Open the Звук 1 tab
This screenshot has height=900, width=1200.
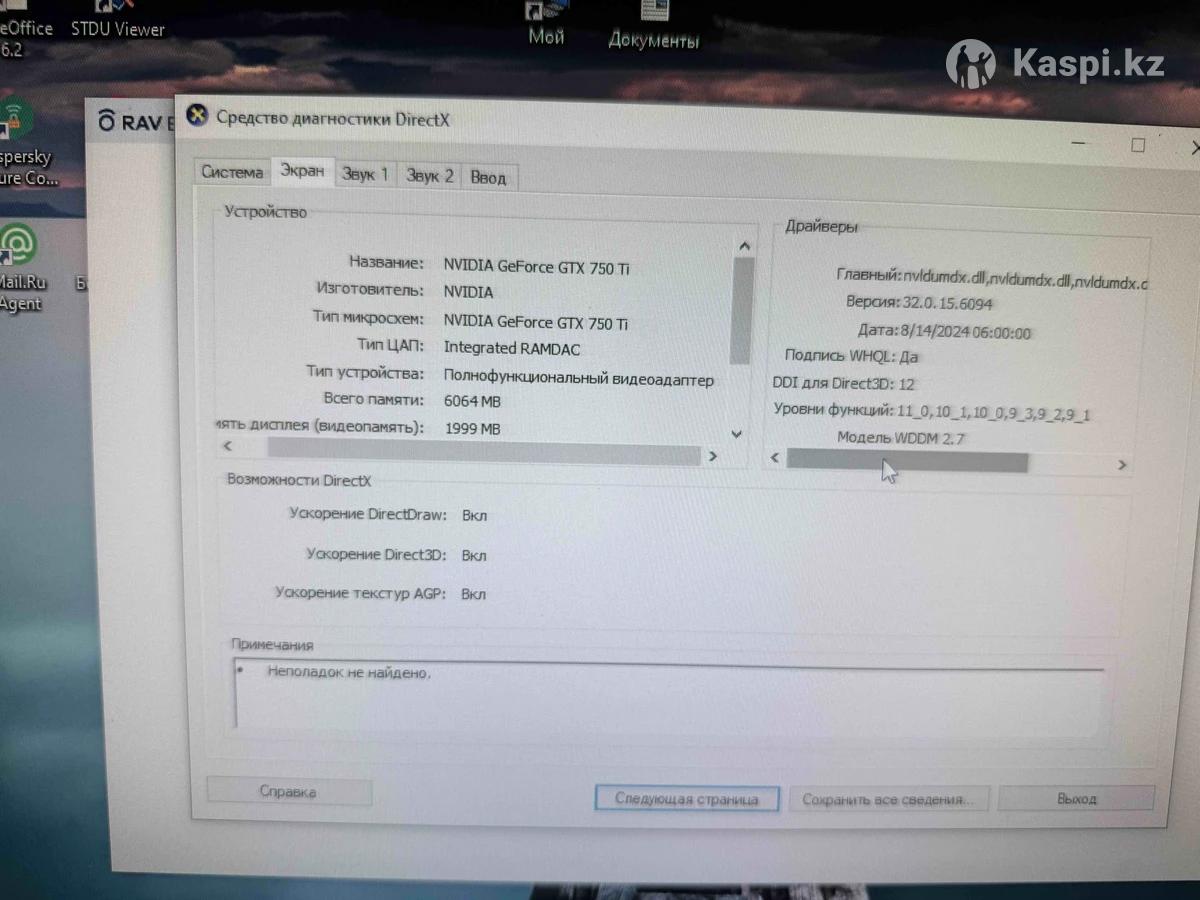point(365,175)
